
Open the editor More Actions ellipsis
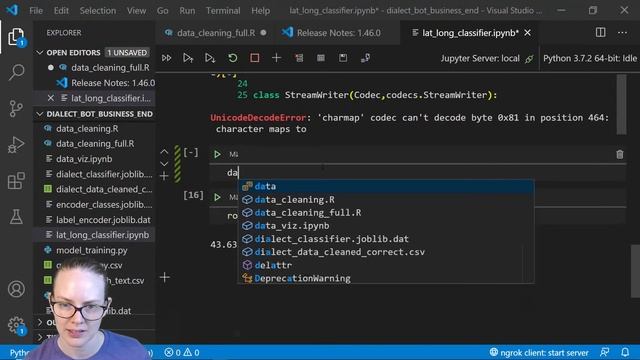point(622,33)
